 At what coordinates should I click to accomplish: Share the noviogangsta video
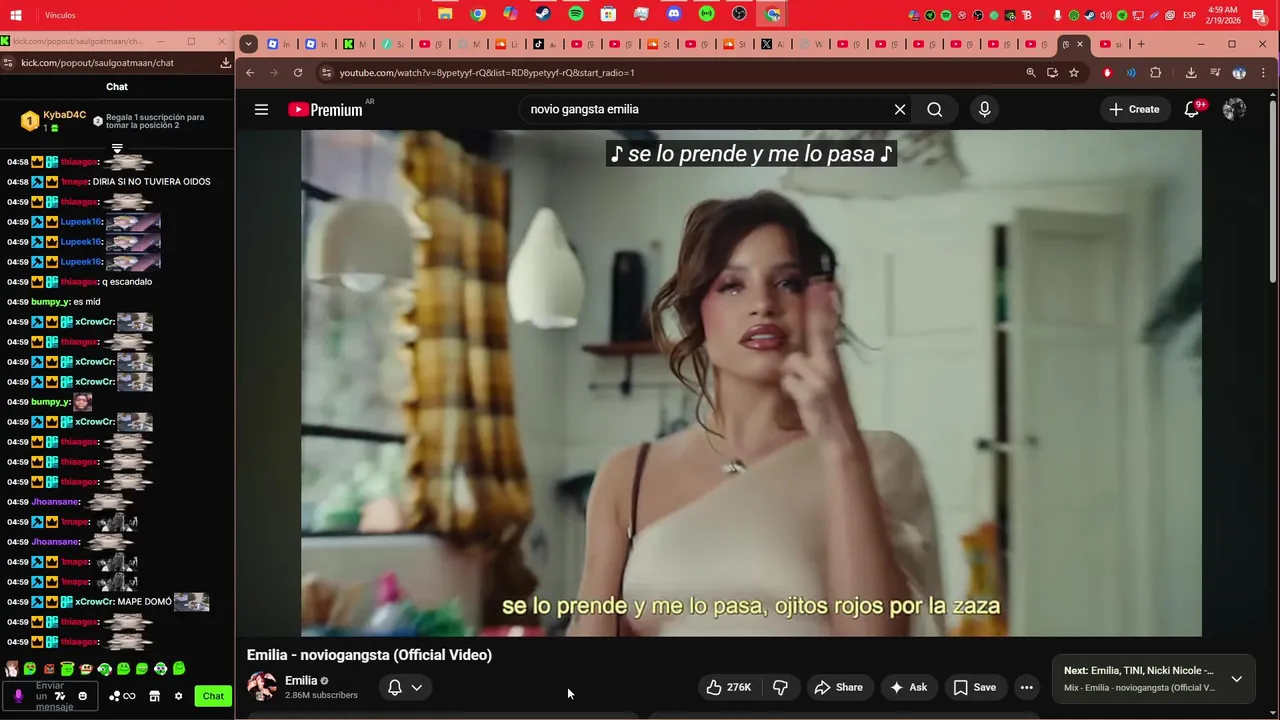(x=838, y=687)
